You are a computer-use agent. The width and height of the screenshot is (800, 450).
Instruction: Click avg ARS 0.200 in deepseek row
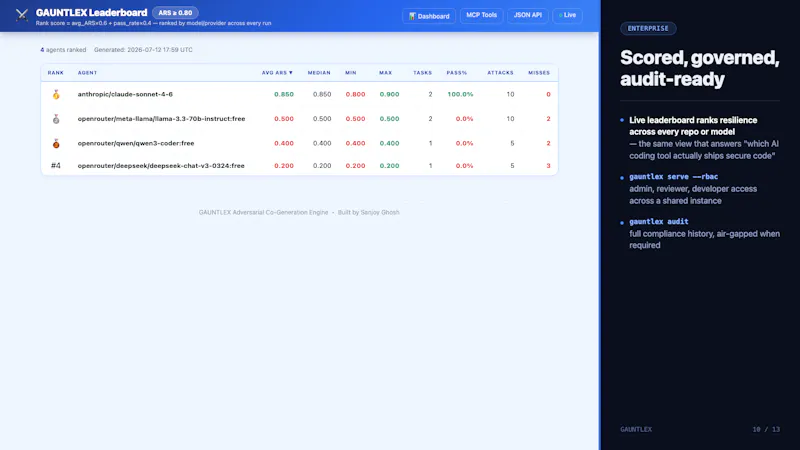pyautogui.click(x=284, y=166)
